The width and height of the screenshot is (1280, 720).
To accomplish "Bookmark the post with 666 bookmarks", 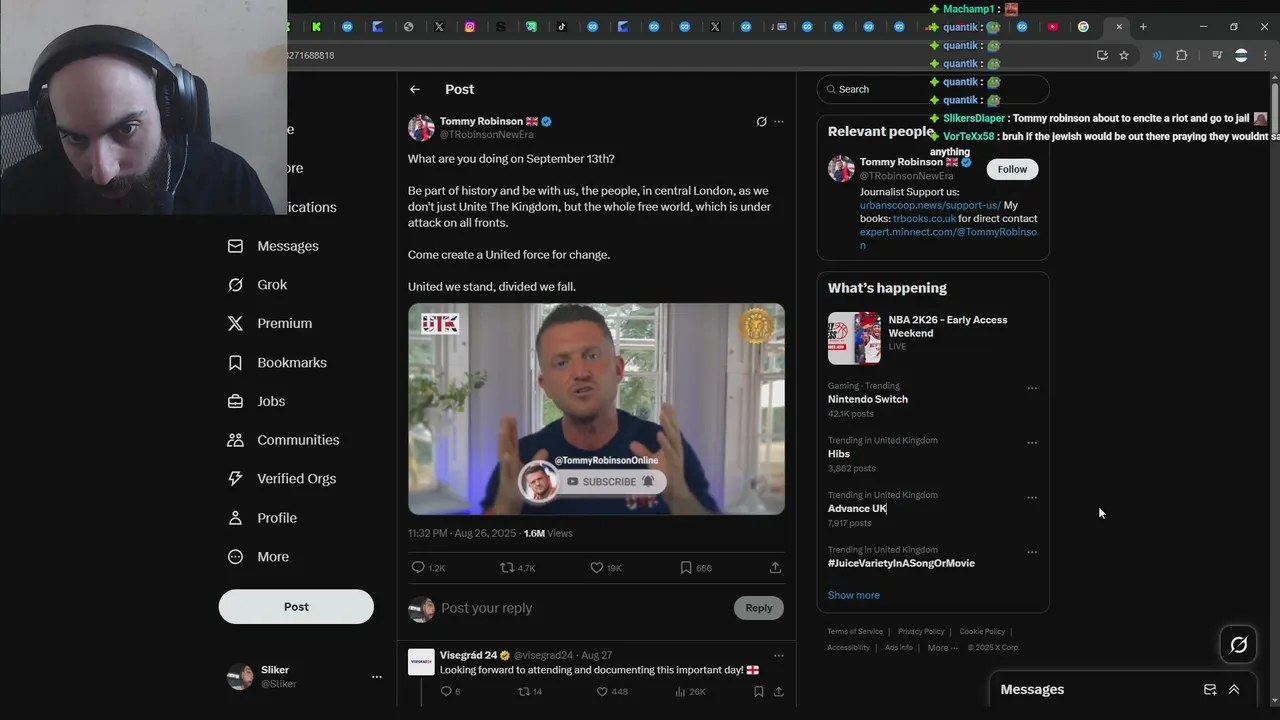I will tap(686, 568).
